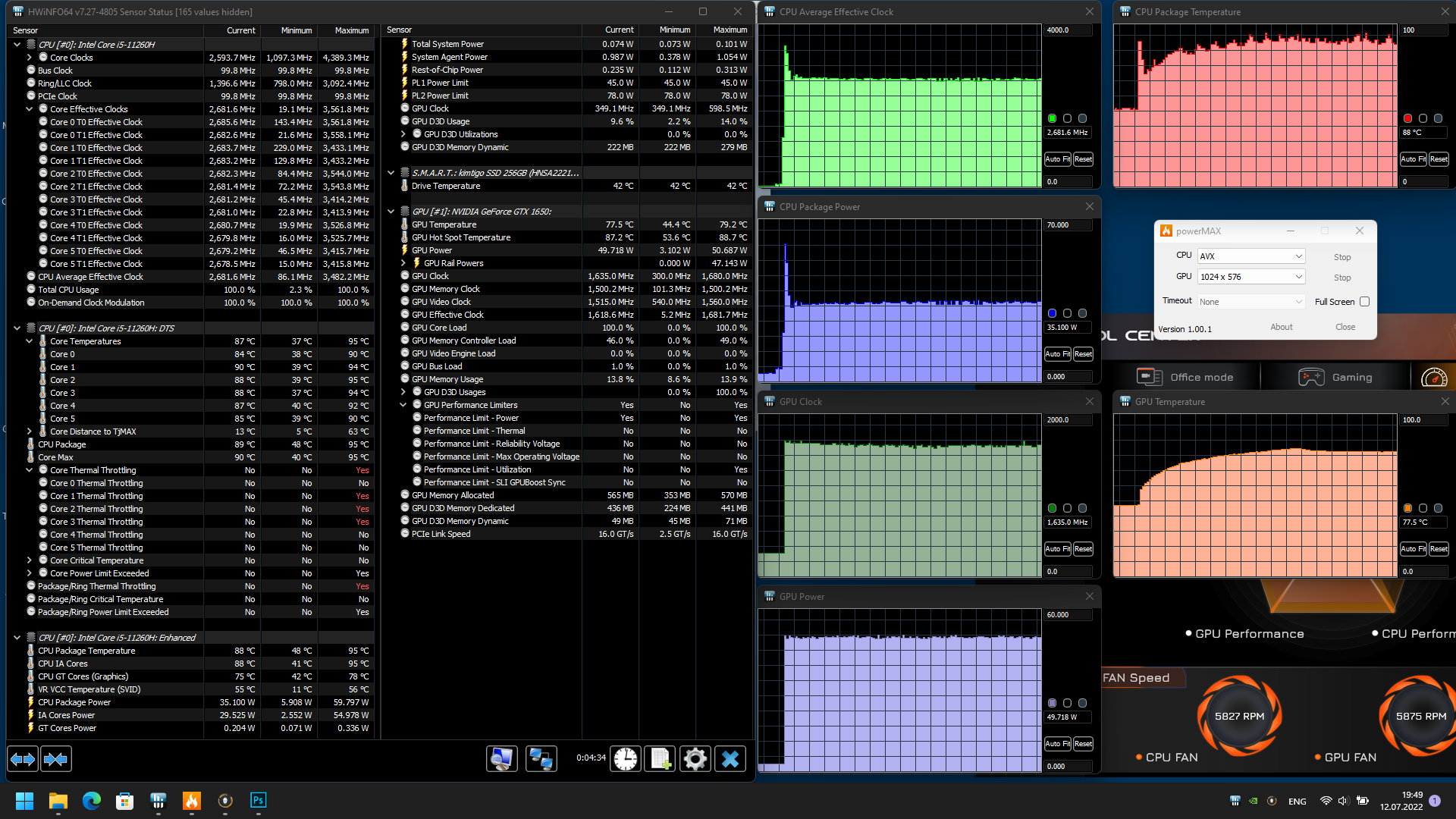
Task: Click the collapse columns arrows icon
Action: (x=56, y=759)
